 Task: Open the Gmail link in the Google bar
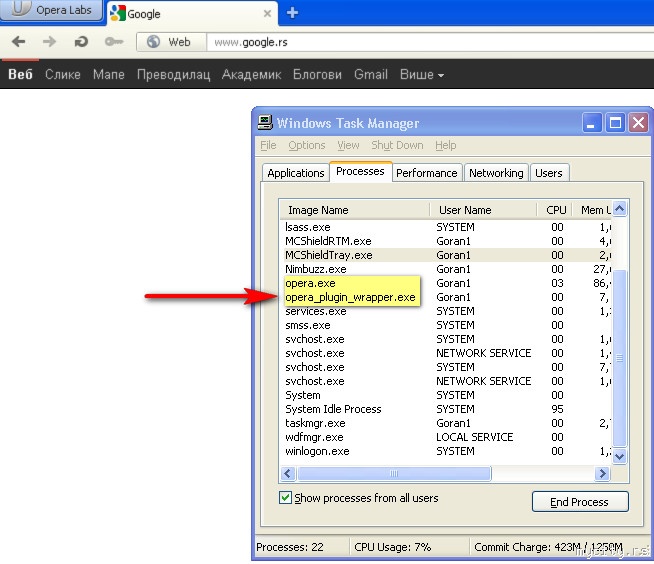pyautogui.click(x=371, y=75)
